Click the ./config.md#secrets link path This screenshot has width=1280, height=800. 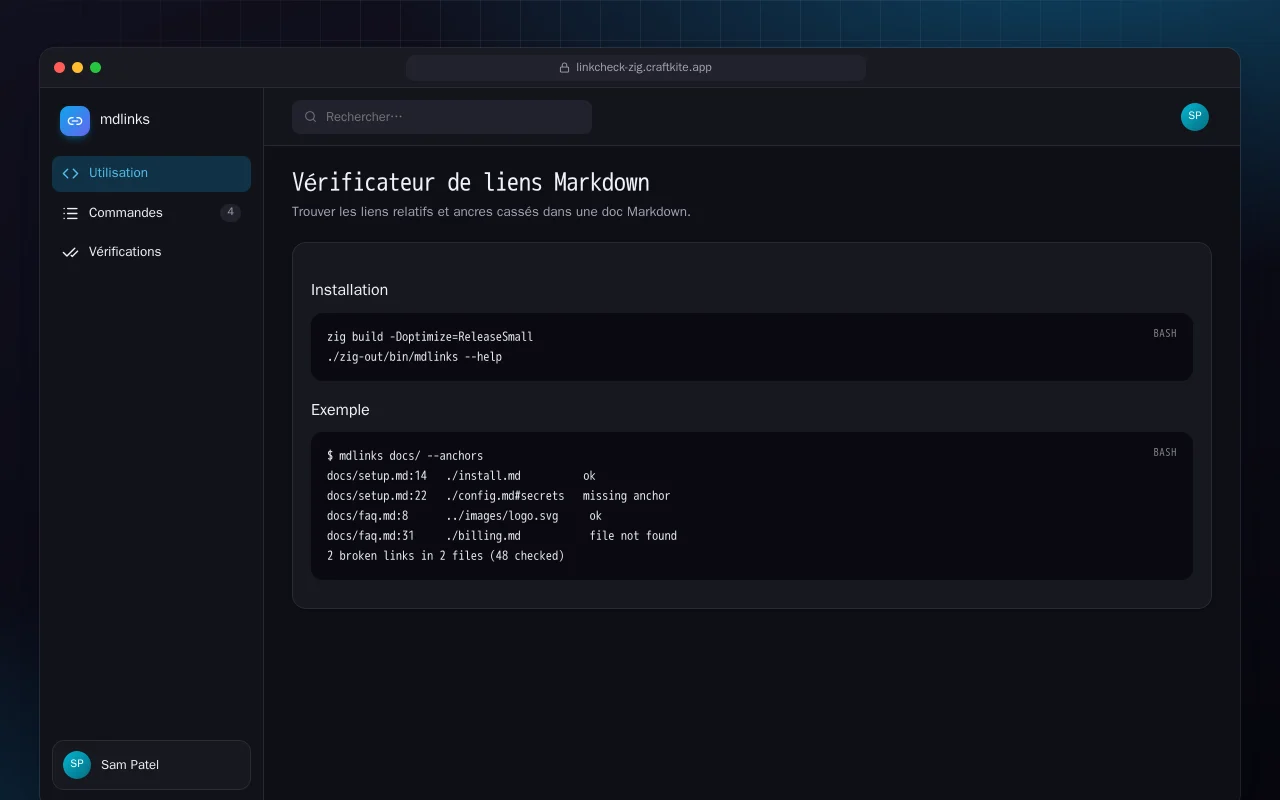(505, 496)
